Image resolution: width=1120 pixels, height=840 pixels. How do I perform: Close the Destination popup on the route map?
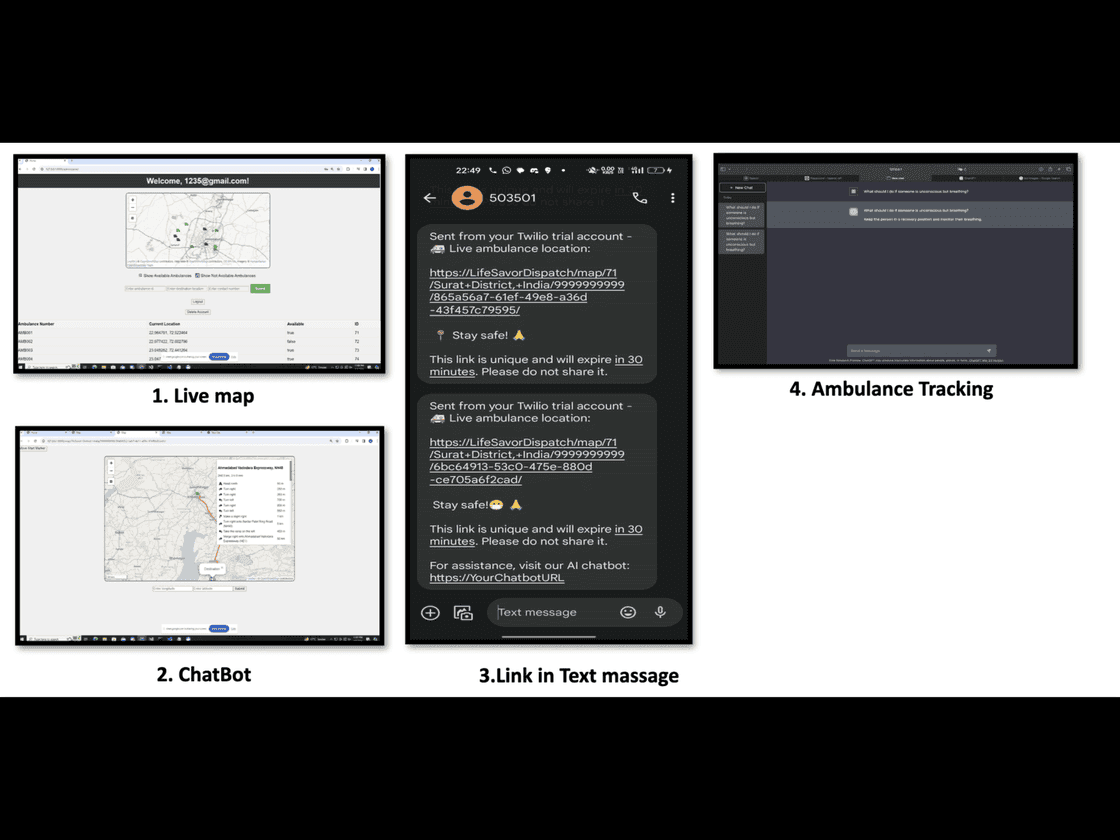coord(222,568)
